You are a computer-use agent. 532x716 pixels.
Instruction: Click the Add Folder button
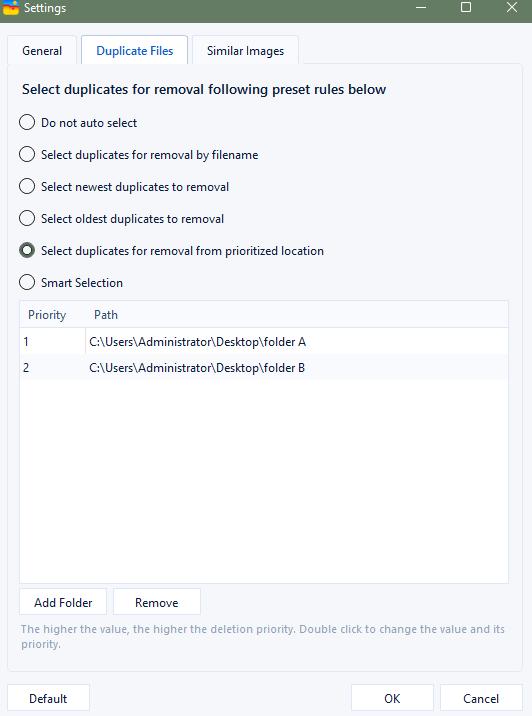pos(63,602)
